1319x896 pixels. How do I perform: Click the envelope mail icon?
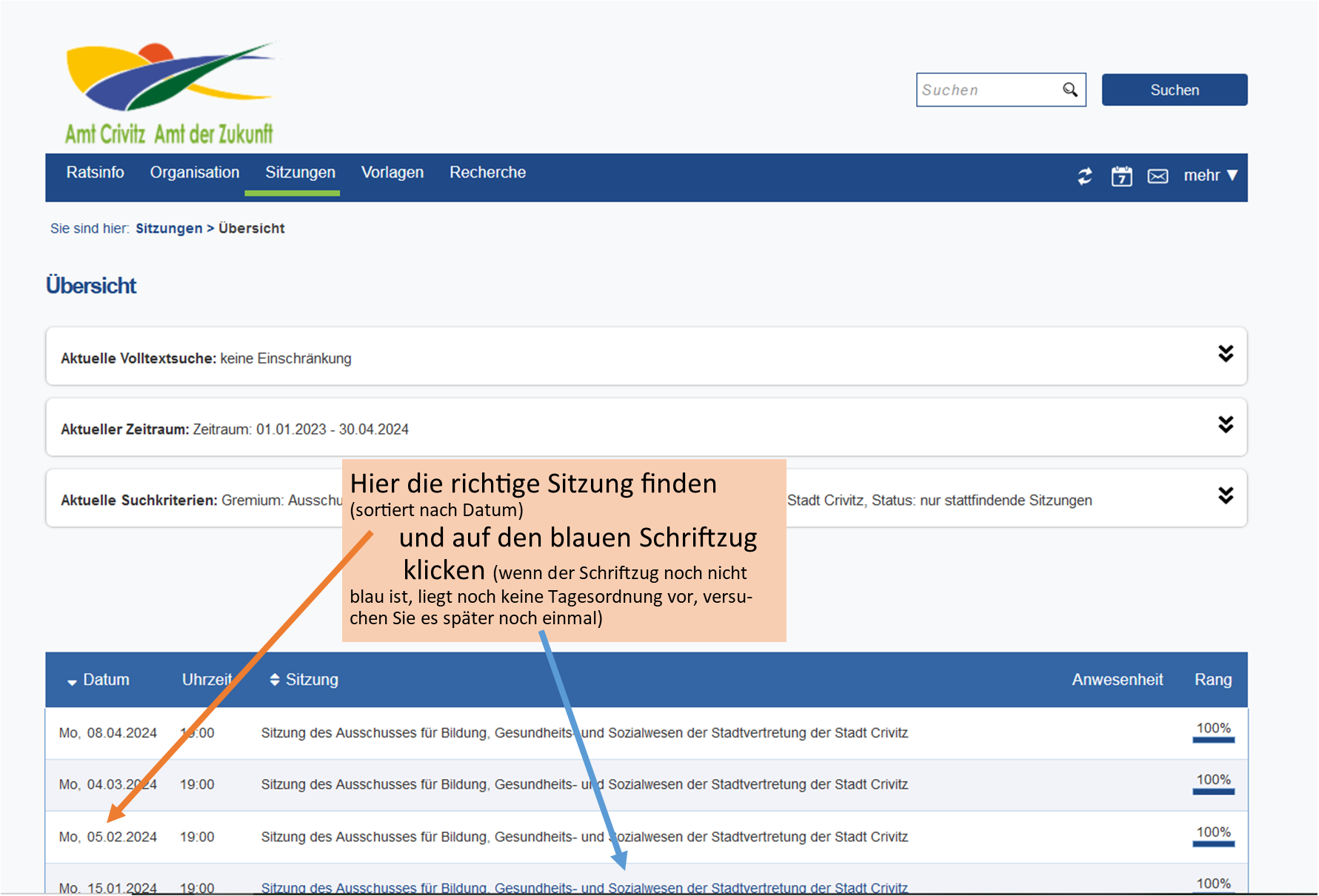[1158, 176]
